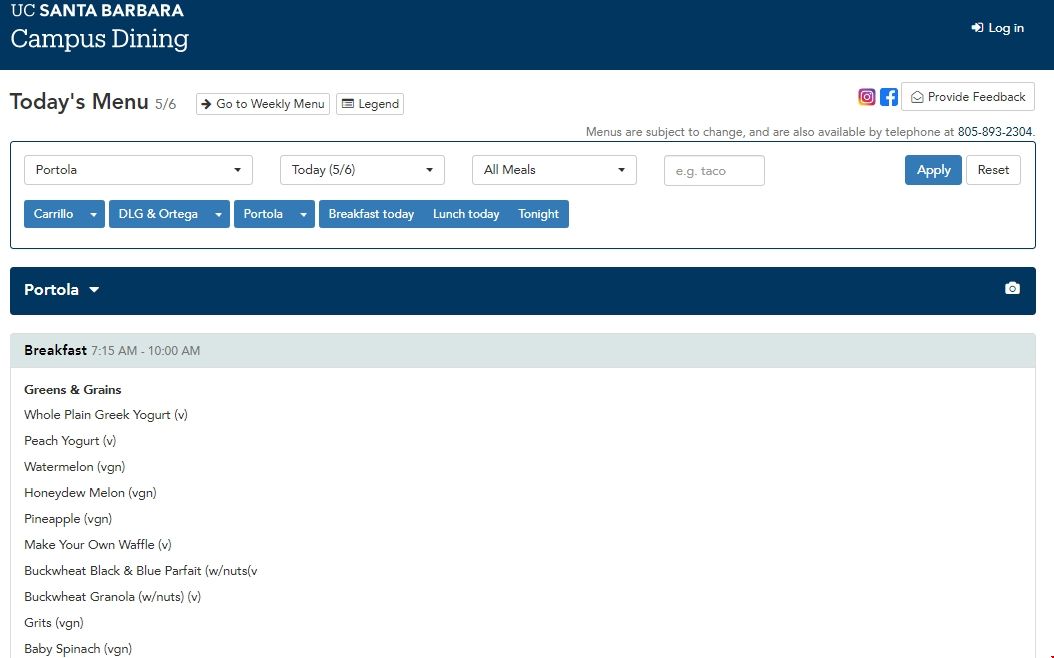Select the Carrillo quick button
The image size is (1054, 658).
53,214
